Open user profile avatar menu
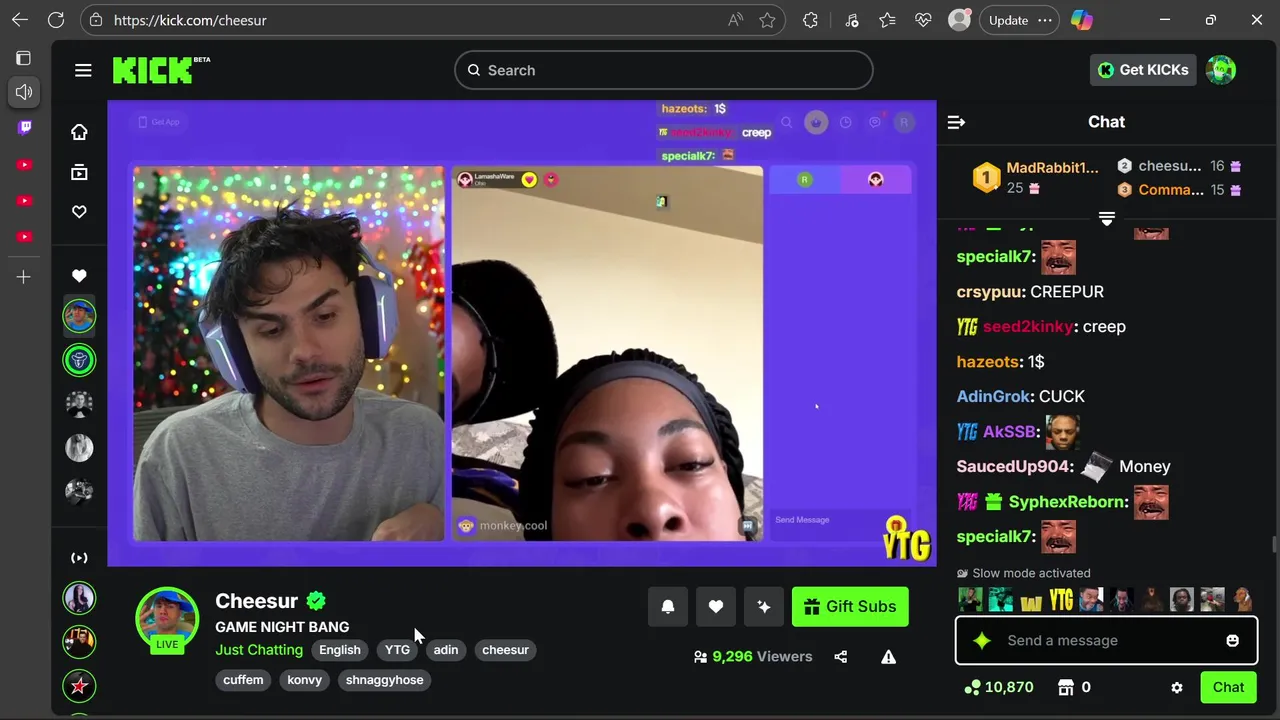 (1221, 70)
